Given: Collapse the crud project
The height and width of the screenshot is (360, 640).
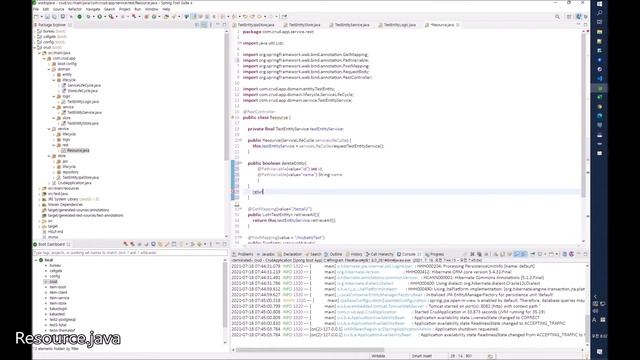Looking at the screenshot, I should coord(35,47).
